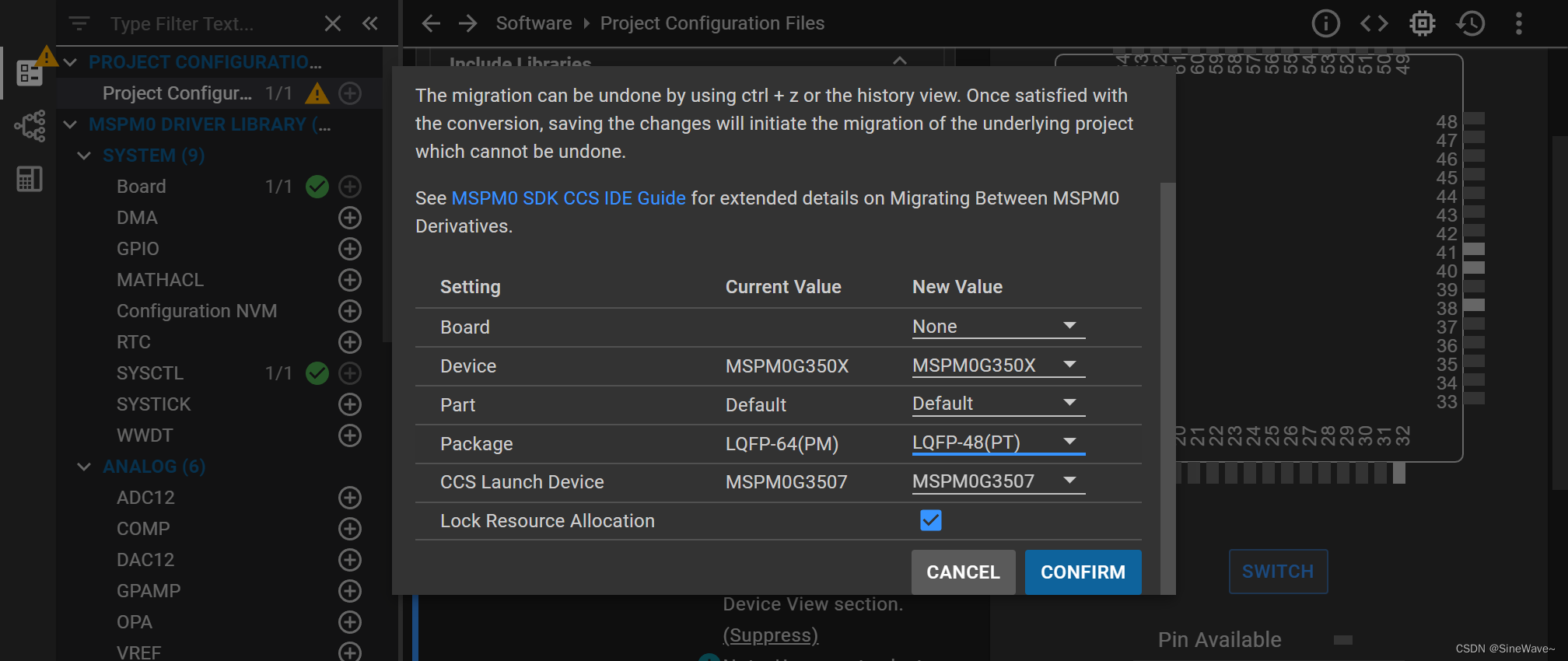This screenshot has height=661, width=1568.
Task: Collapse the SYSTEM (9) tree group
Action: 84,156
